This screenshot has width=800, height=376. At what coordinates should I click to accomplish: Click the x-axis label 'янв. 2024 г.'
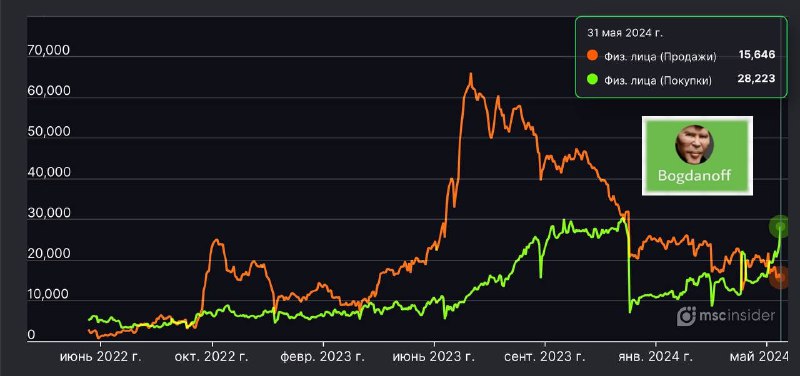tap(655, 356)
